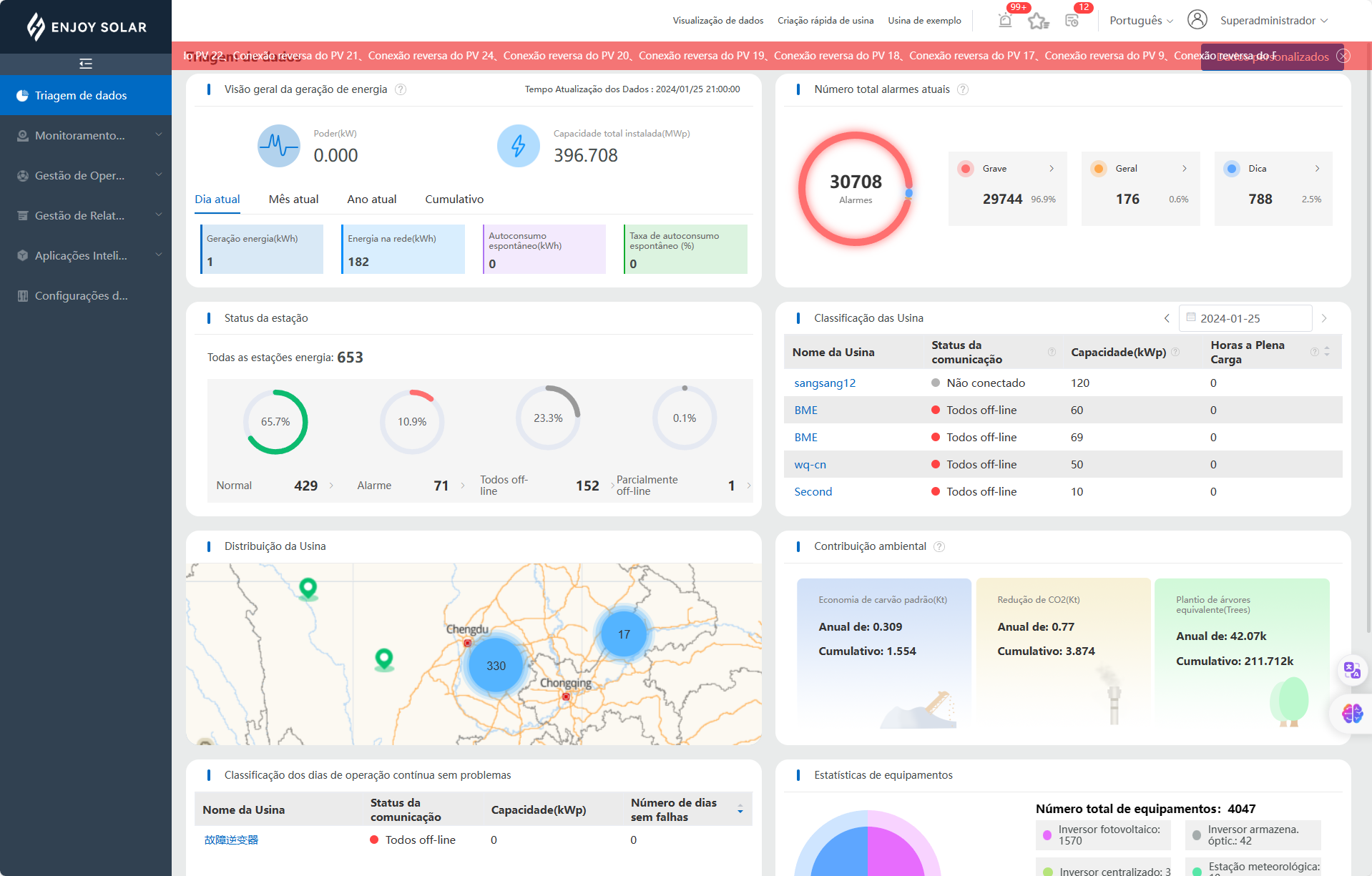Expand Gestão de Relat... sidebar menu
This screenshot has height=876, width=1372.
tap(86, 215)
